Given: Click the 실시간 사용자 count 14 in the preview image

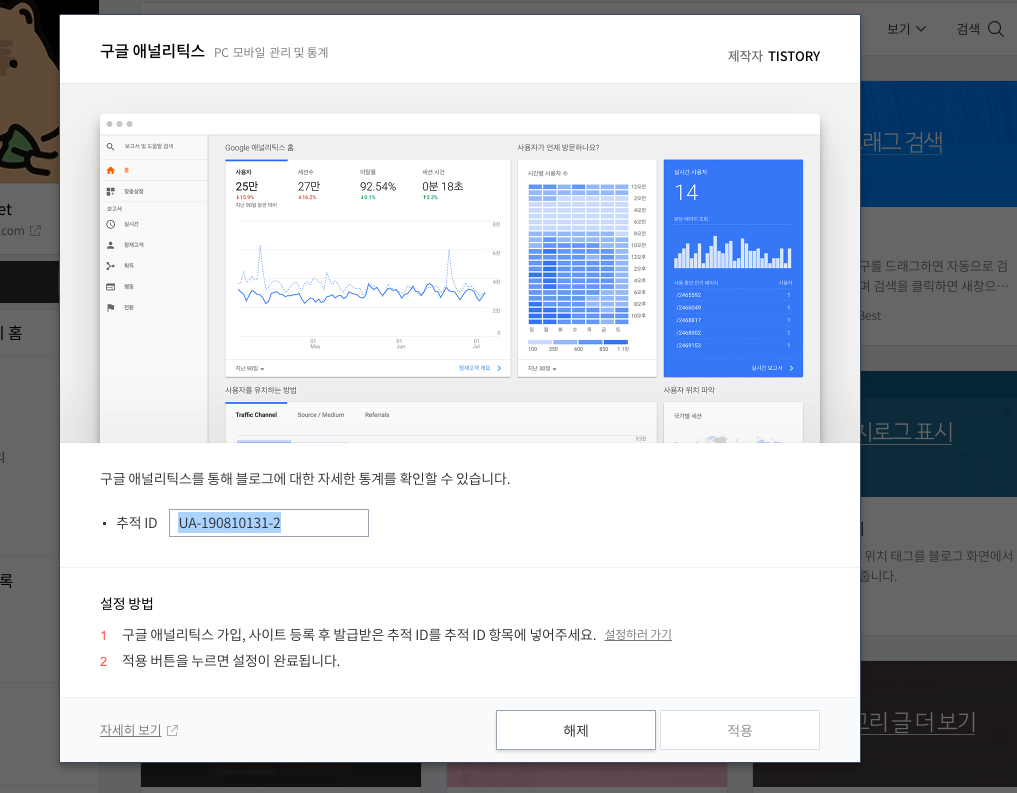Looking at the screenshot, I should click(686, 192).
